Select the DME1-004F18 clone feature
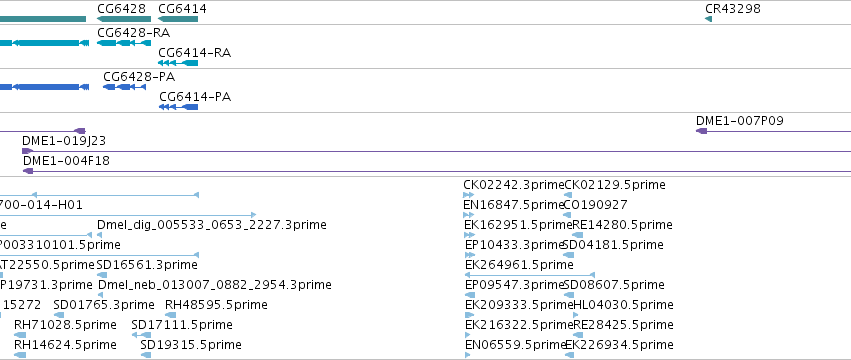 [x=437, y=171]
